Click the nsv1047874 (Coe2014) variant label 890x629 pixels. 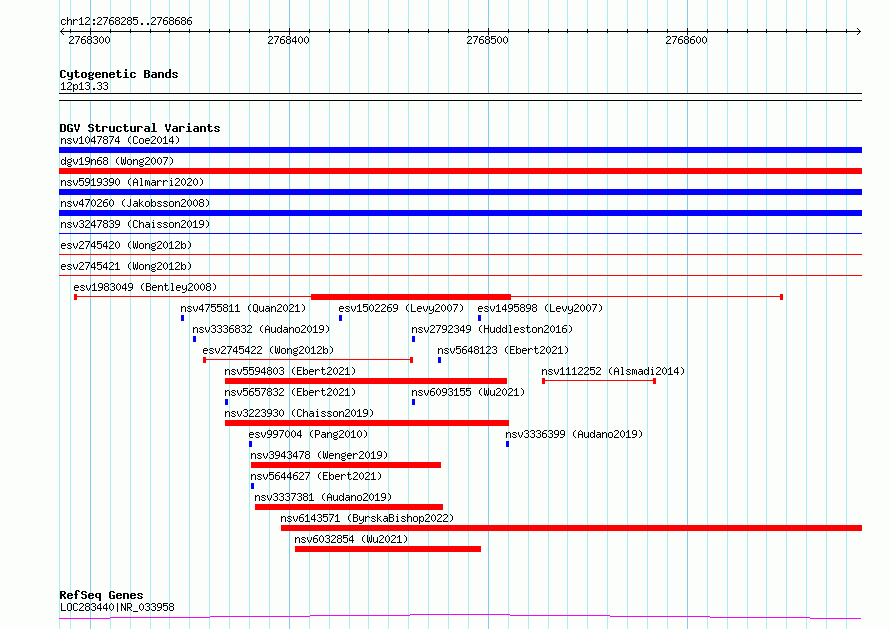pos(120,140)
